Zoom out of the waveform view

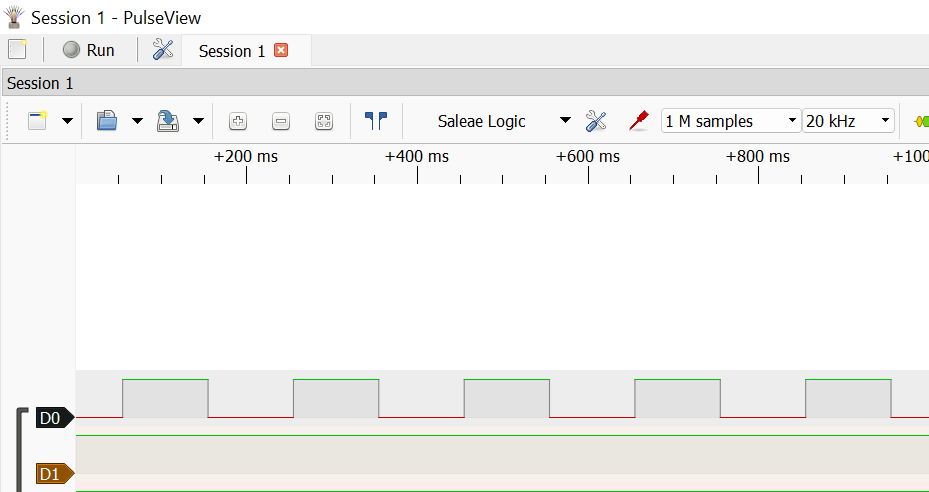click(281, 121)
